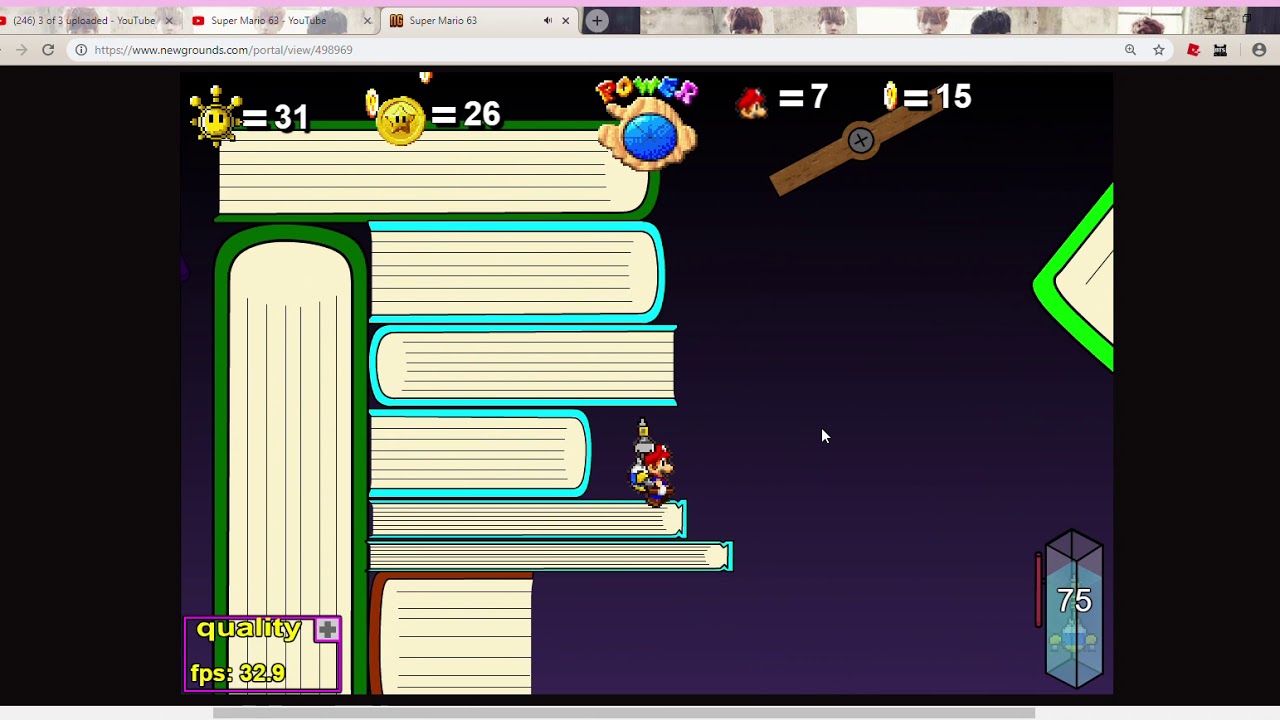Open the Chrome profile avatar icon
Image resolution: width=1280 pixels, height=720 pixels.
point(1259,50)
